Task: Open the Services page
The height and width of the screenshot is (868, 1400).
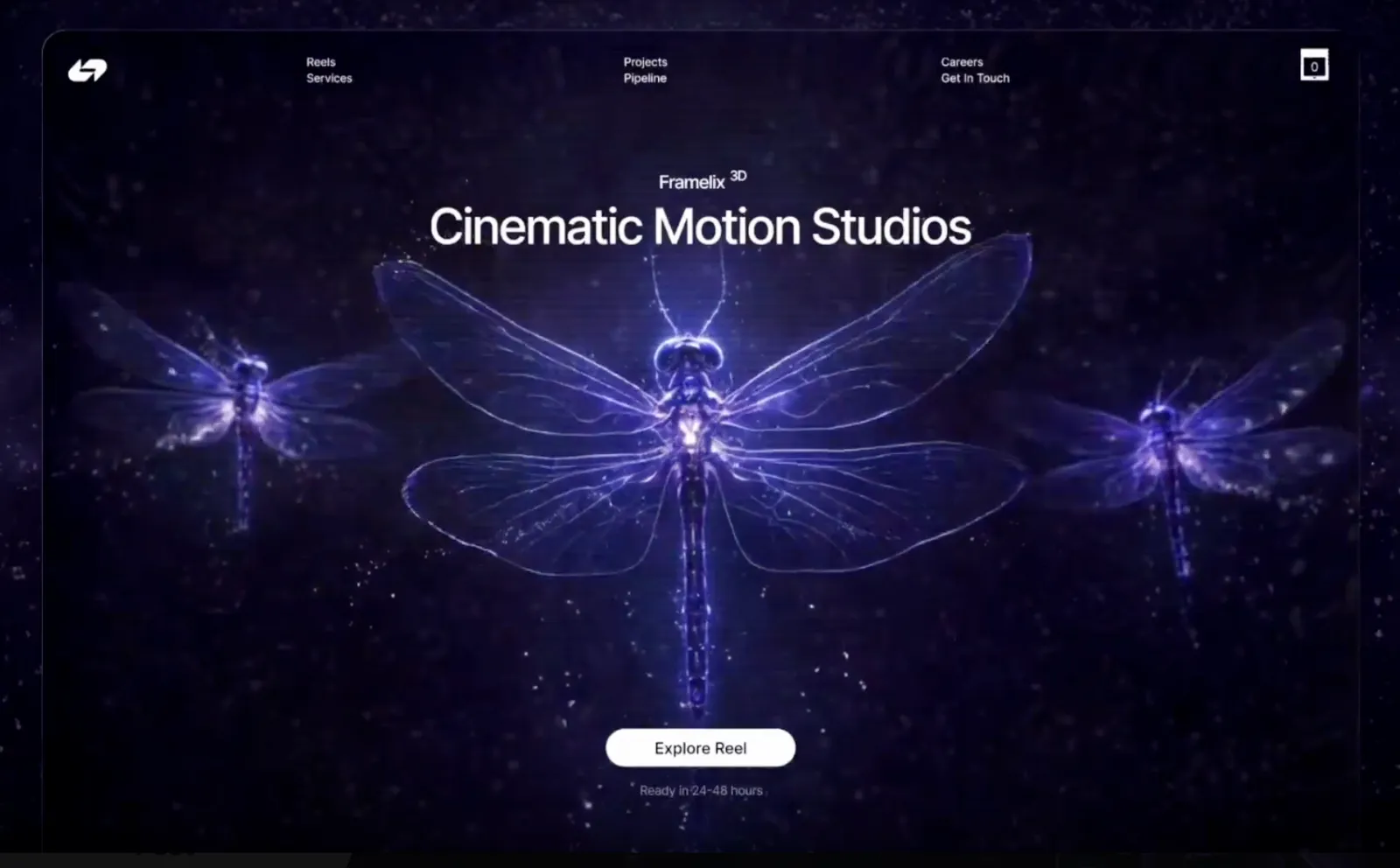Action: click(329, 78)
